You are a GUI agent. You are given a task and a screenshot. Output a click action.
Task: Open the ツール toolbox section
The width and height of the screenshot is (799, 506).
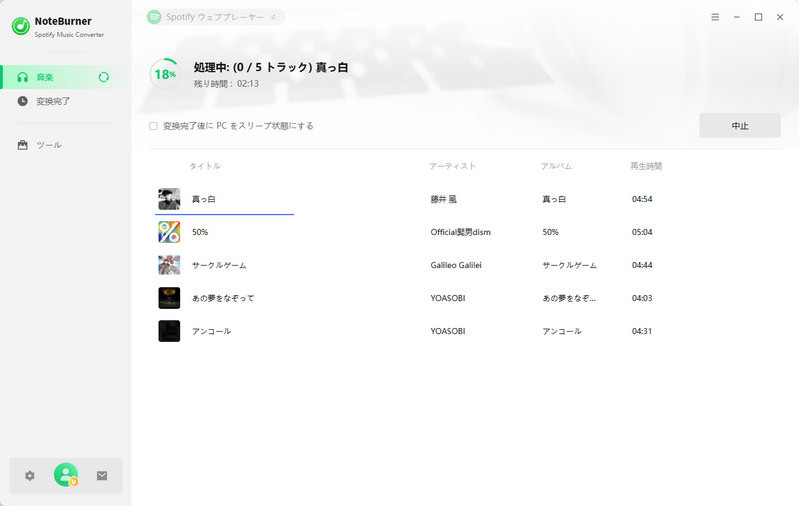(65, 145)
